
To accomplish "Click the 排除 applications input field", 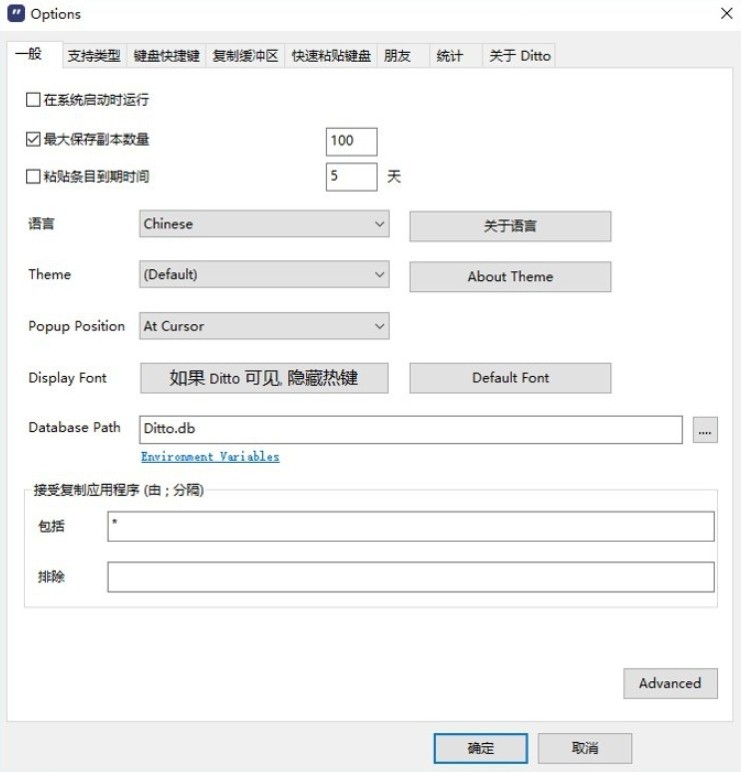I will 411,577.
